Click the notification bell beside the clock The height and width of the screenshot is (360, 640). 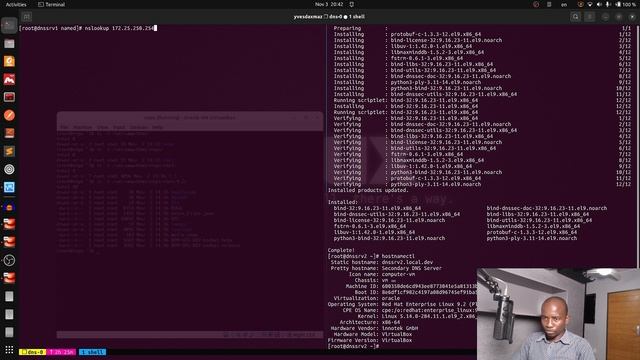click(x=352, y=4)
